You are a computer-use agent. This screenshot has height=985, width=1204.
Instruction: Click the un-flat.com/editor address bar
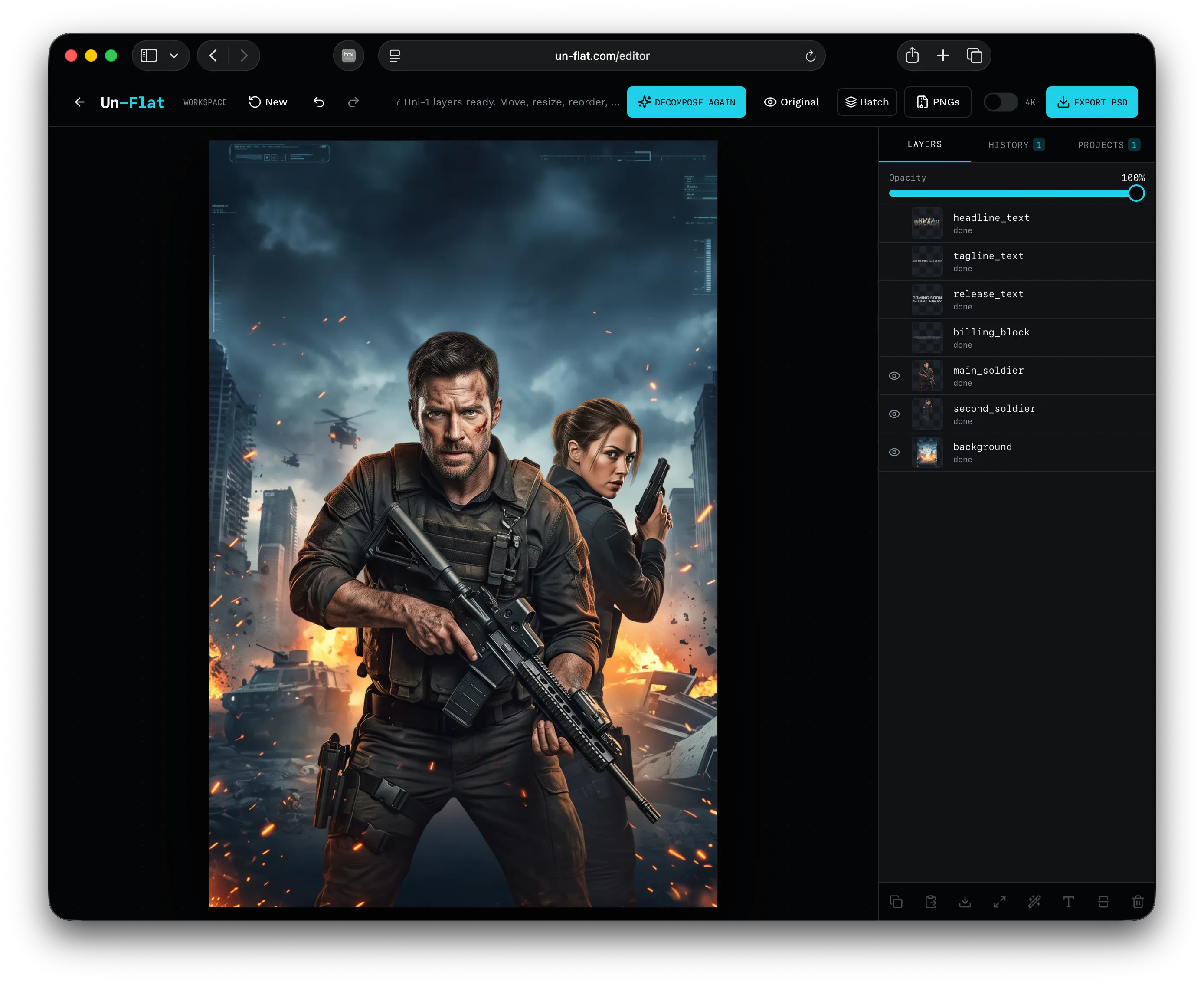(602, 56)
